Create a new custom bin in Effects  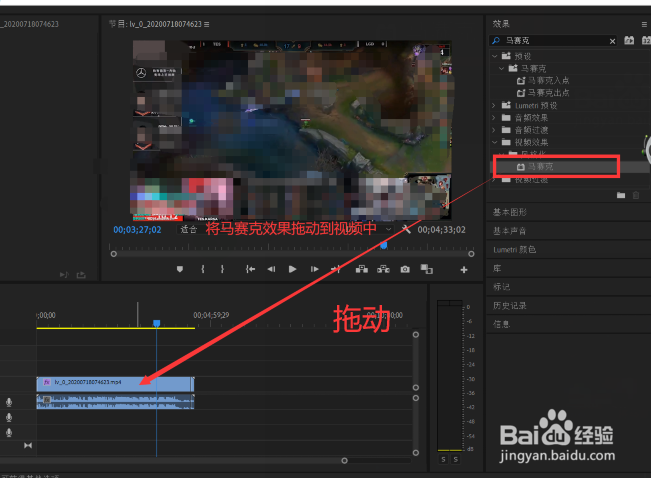(x=621, y=195)
